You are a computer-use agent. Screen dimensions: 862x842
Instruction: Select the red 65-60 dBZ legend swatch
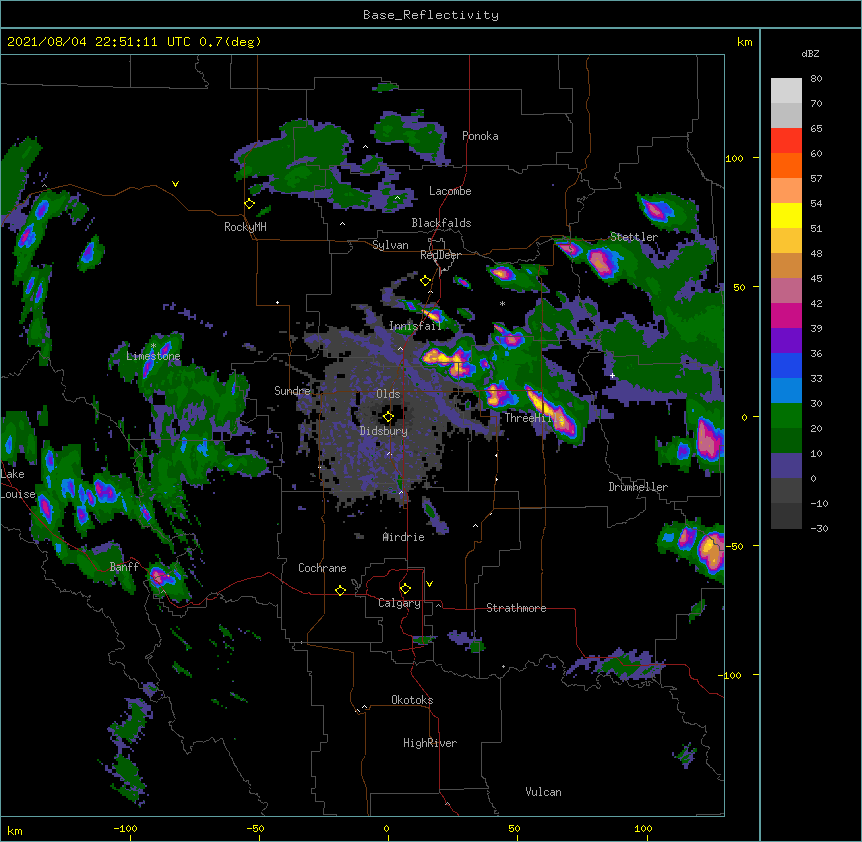[x=786, y=140]
